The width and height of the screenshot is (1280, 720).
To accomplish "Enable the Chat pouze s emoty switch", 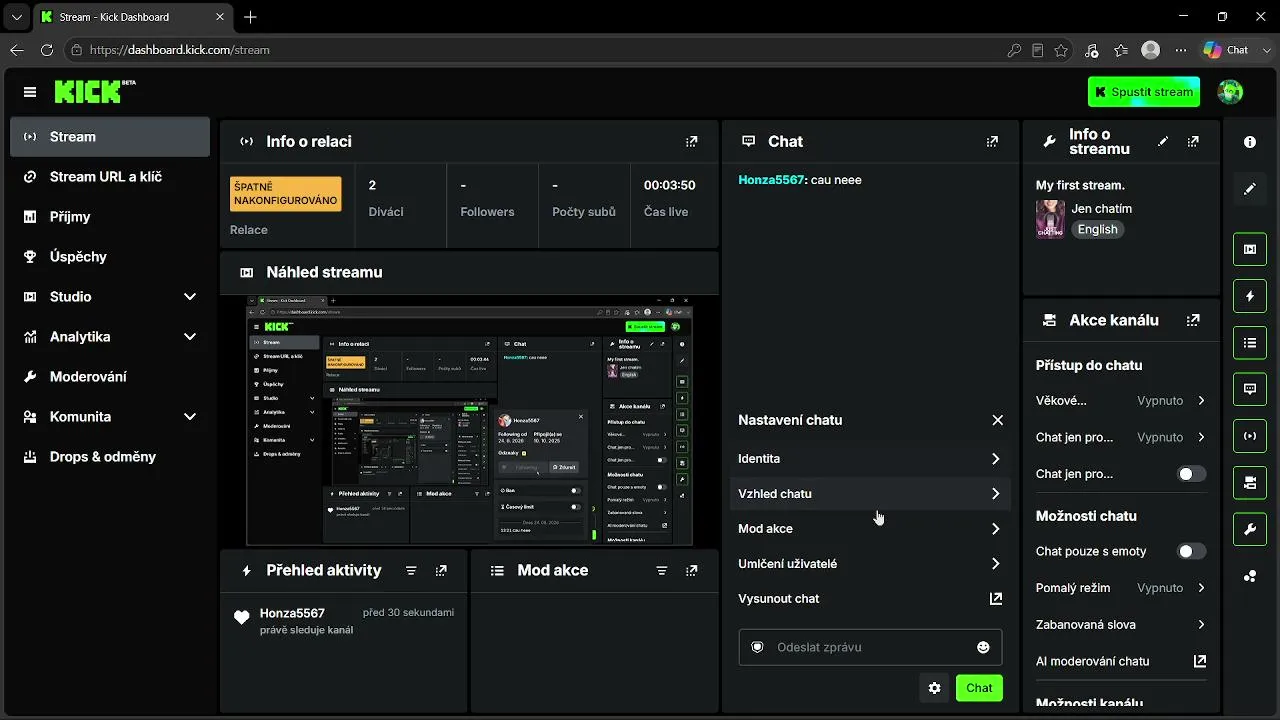I will (1192, 551).
